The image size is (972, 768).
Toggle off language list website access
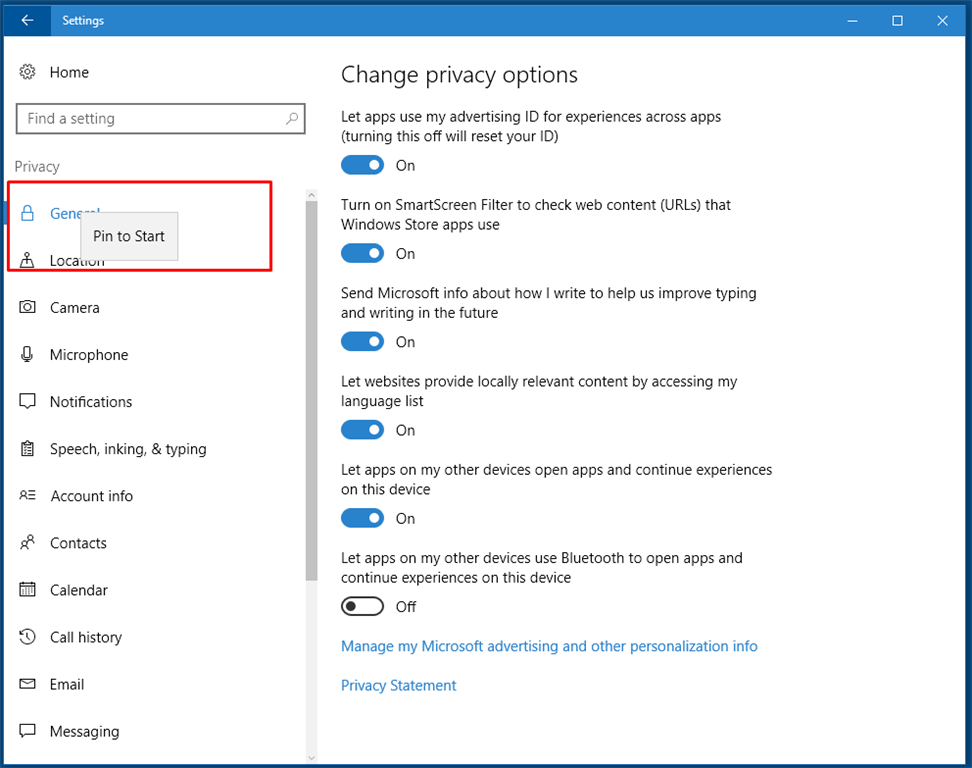click(x=362, y=430)
